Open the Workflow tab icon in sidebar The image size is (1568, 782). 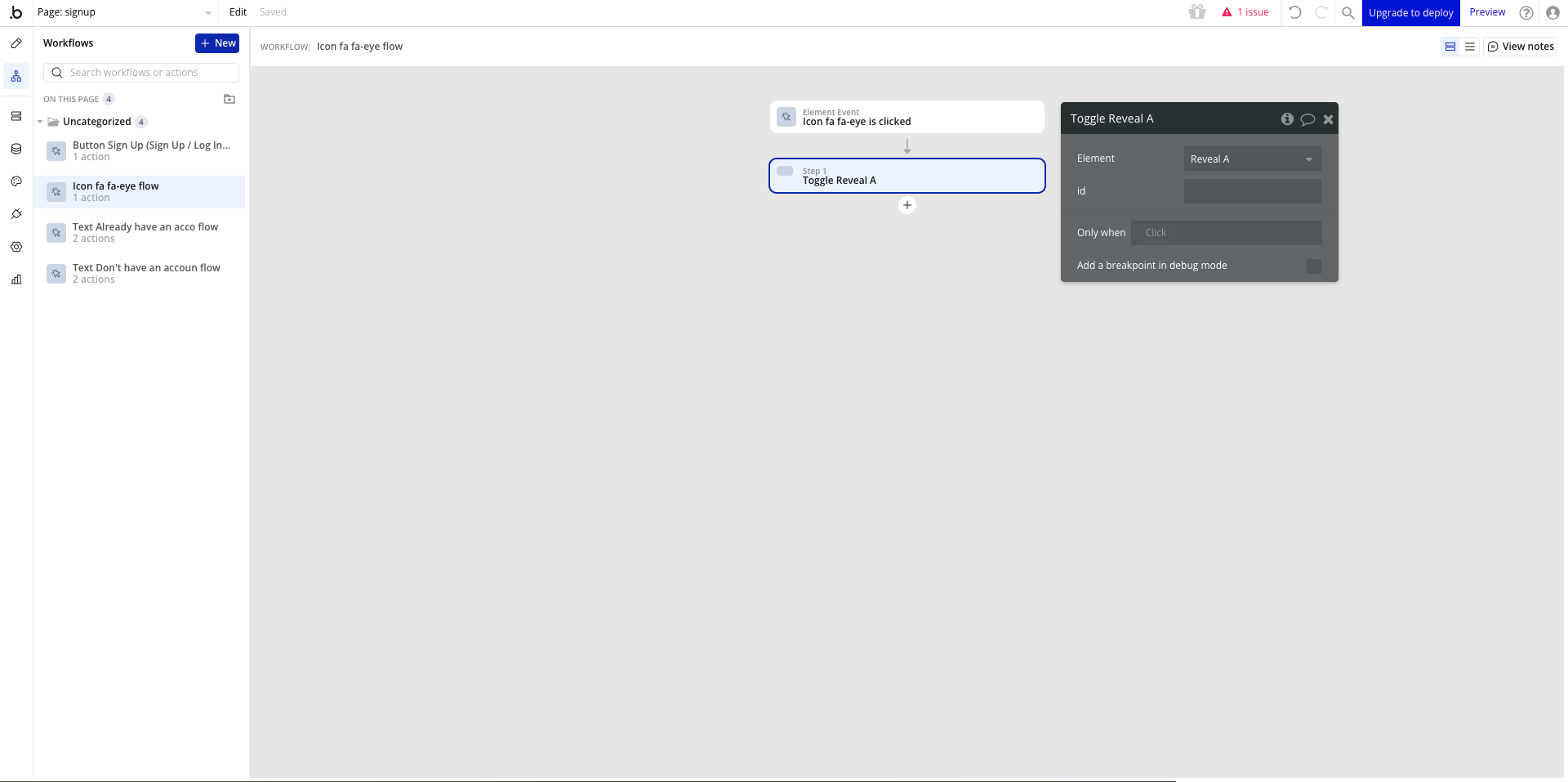[x=16, y=76]
